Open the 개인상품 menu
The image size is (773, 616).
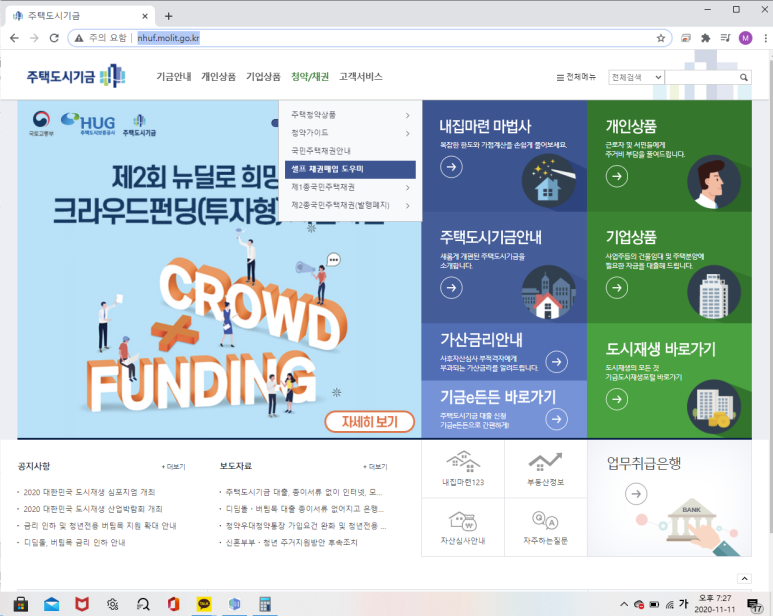pos(218,77)
